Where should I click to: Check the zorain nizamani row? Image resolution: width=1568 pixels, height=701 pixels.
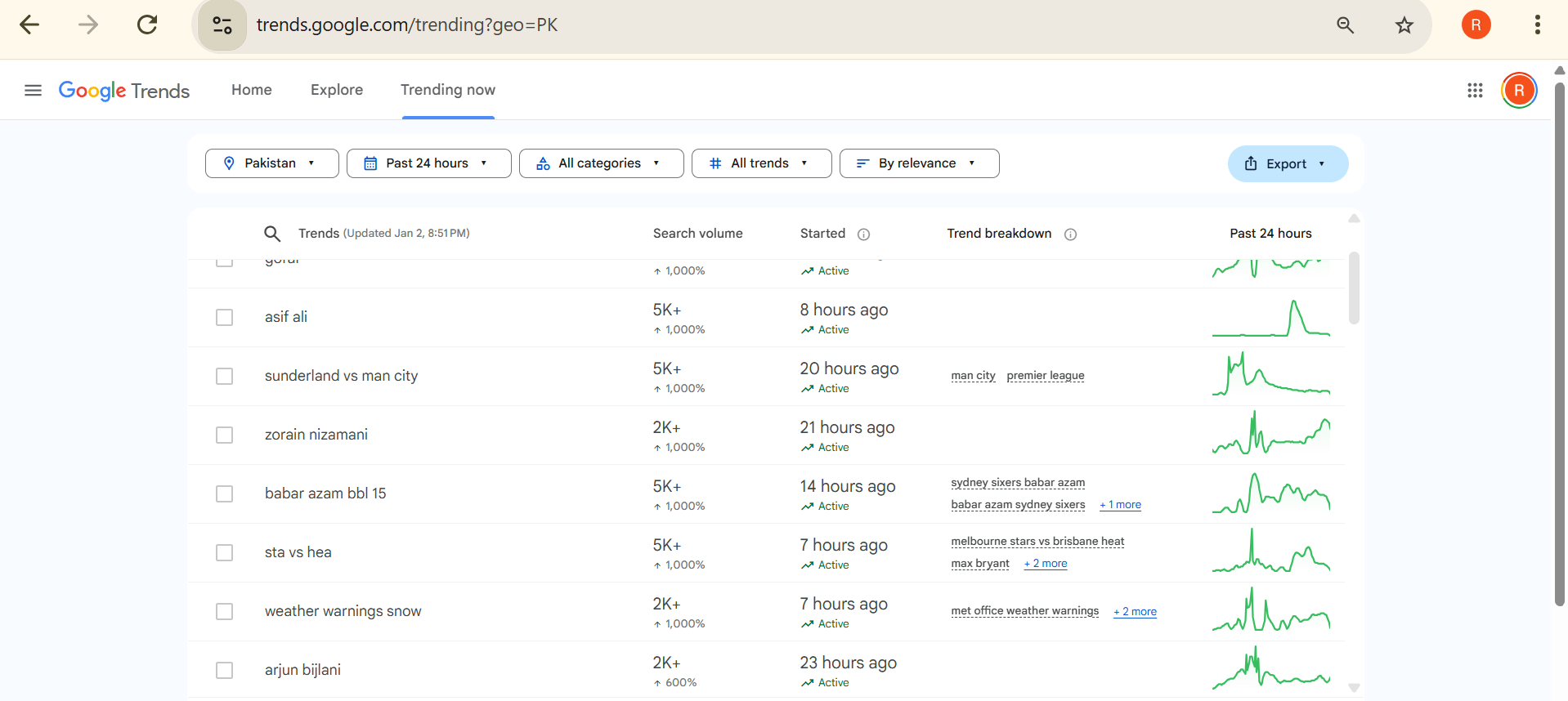point(224,435)
